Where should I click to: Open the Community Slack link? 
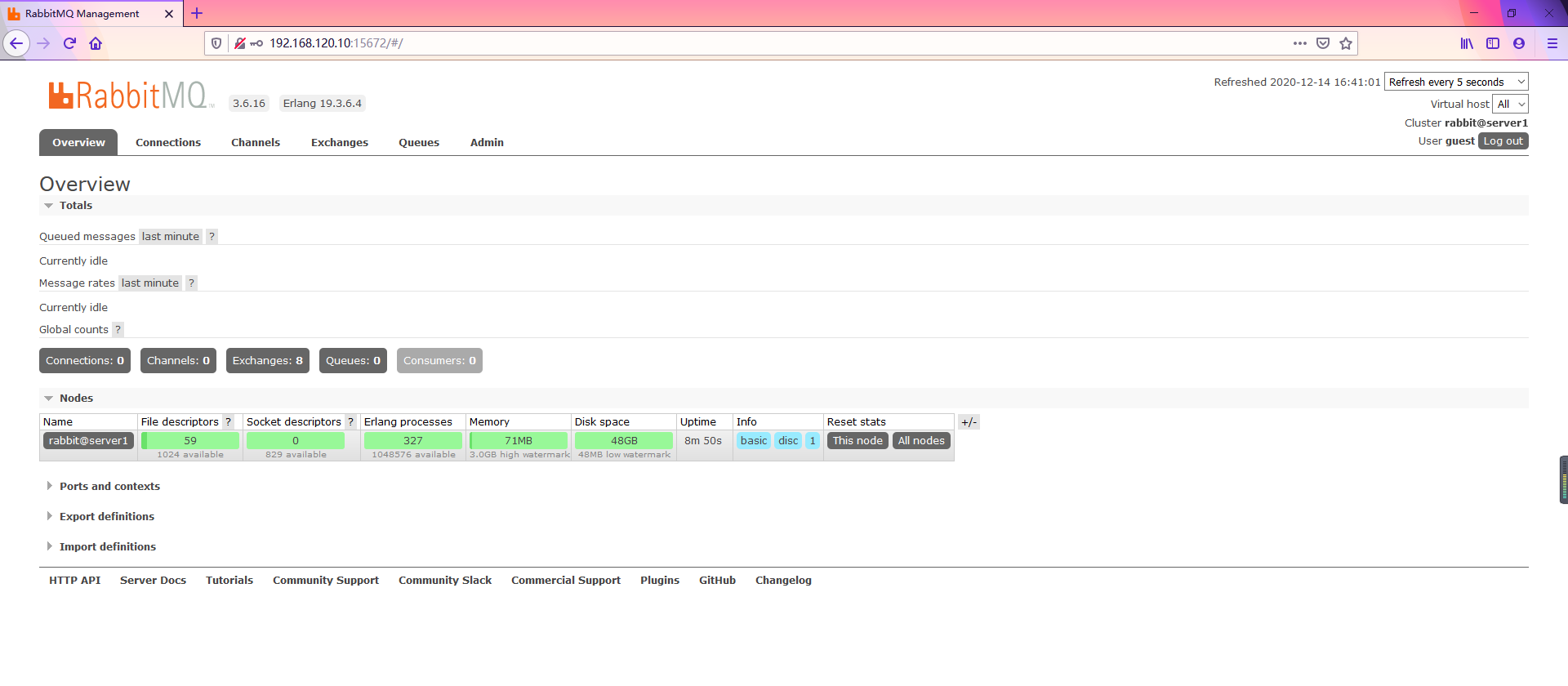445,581
